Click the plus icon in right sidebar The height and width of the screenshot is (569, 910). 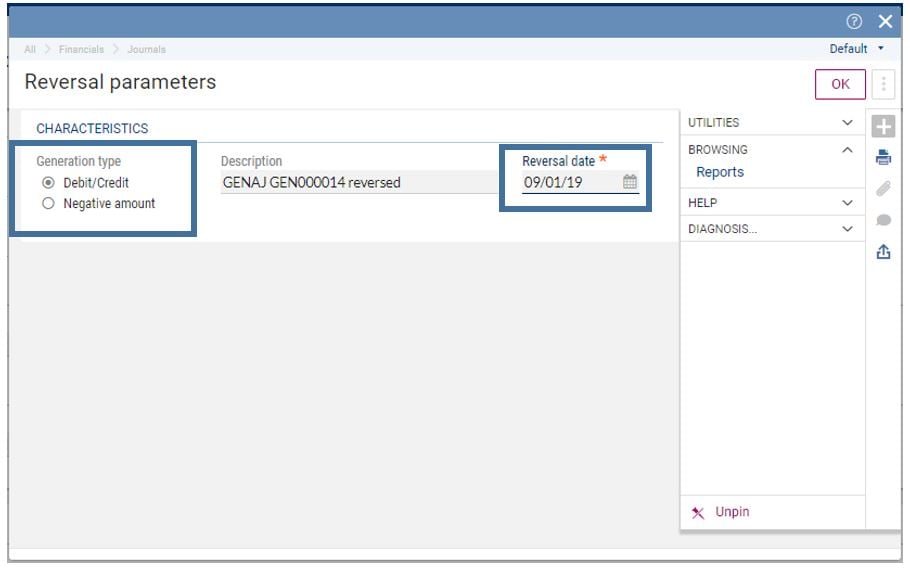(x=883, y=127)
